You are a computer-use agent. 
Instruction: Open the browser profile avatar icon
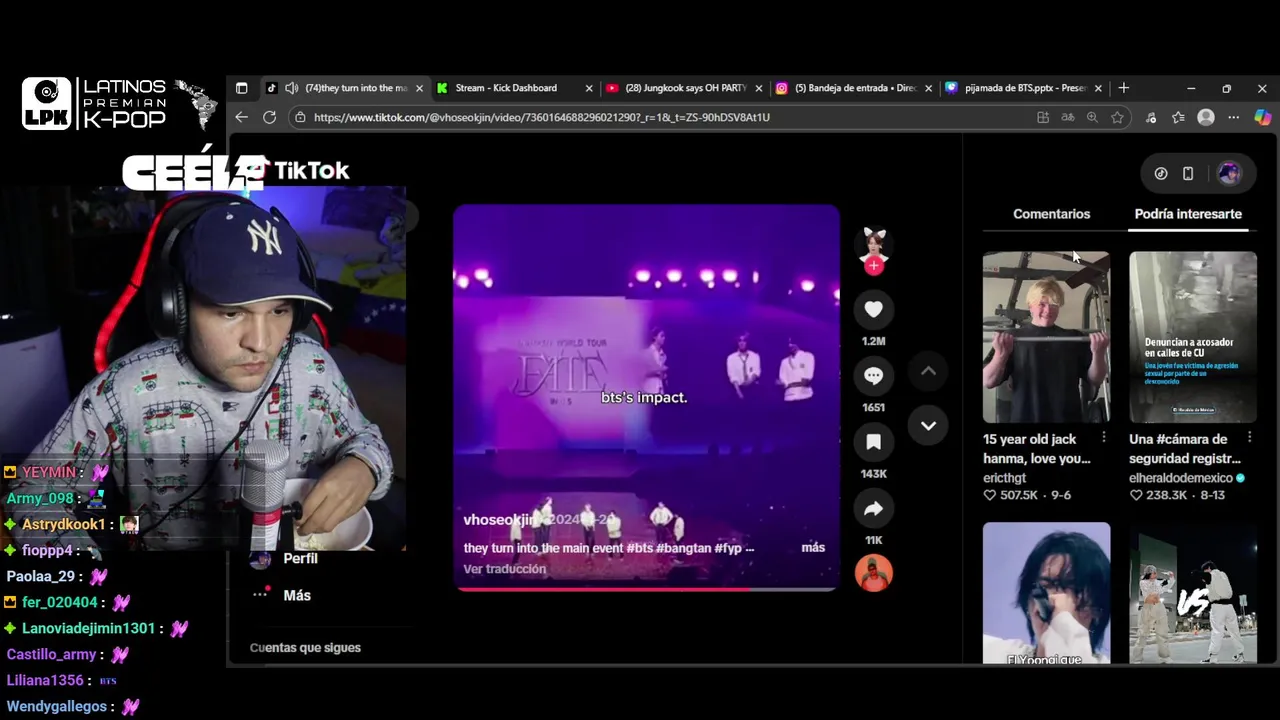point(1206,117)
